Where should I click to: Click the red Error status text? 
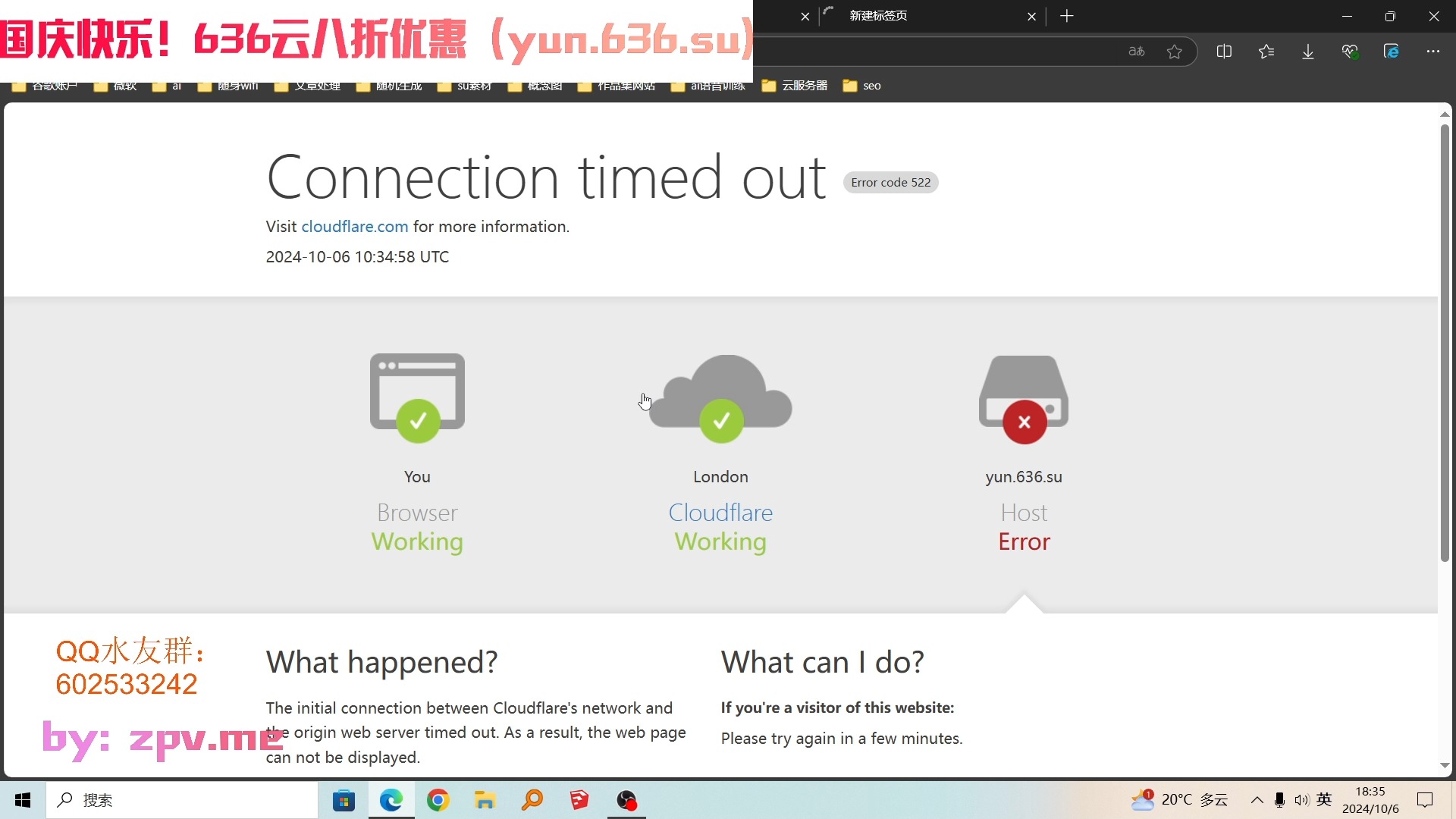tap(1024, 541)
